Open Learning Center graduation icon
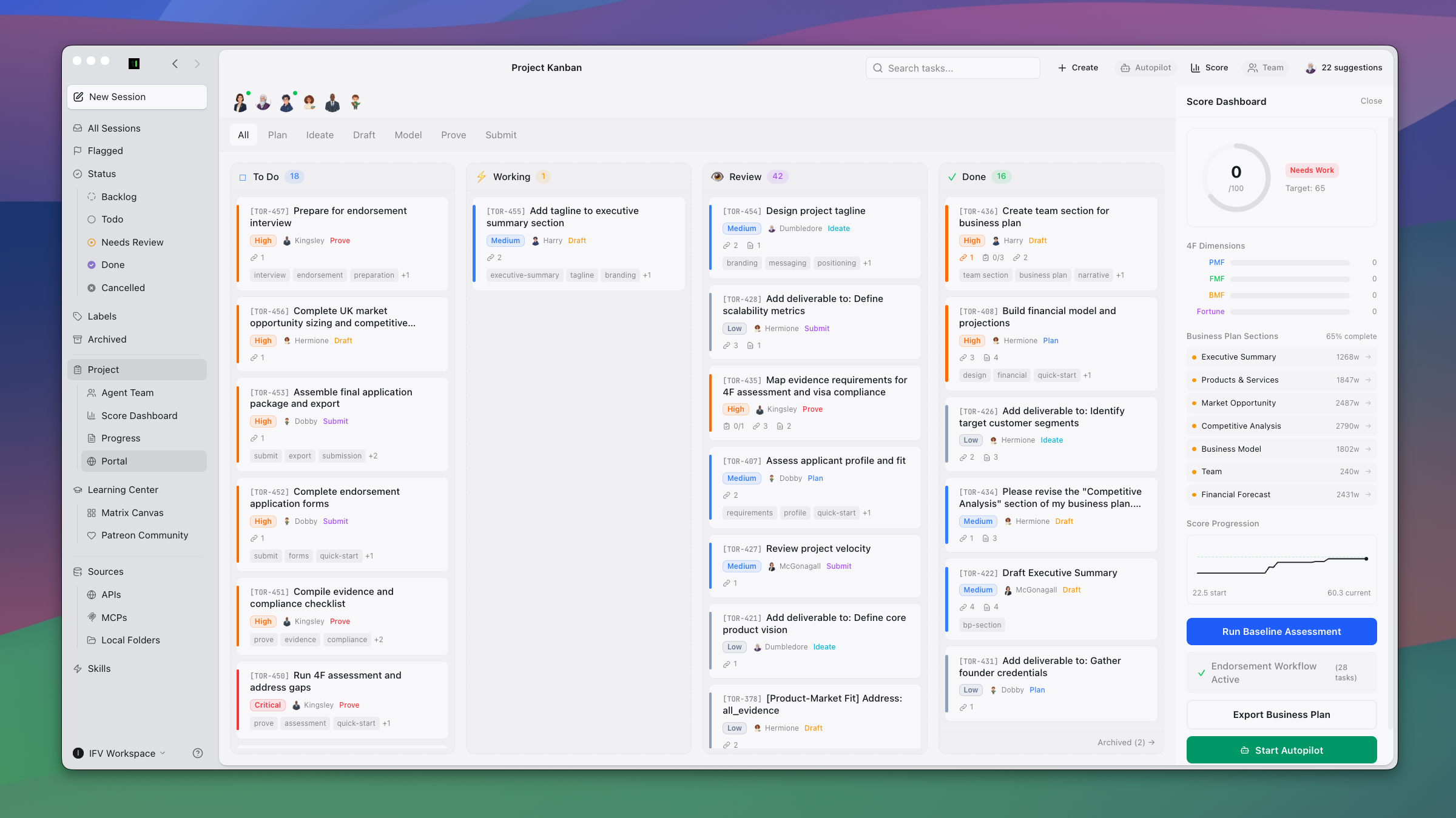Screen dimensions: 1456x818 (78, 490)
